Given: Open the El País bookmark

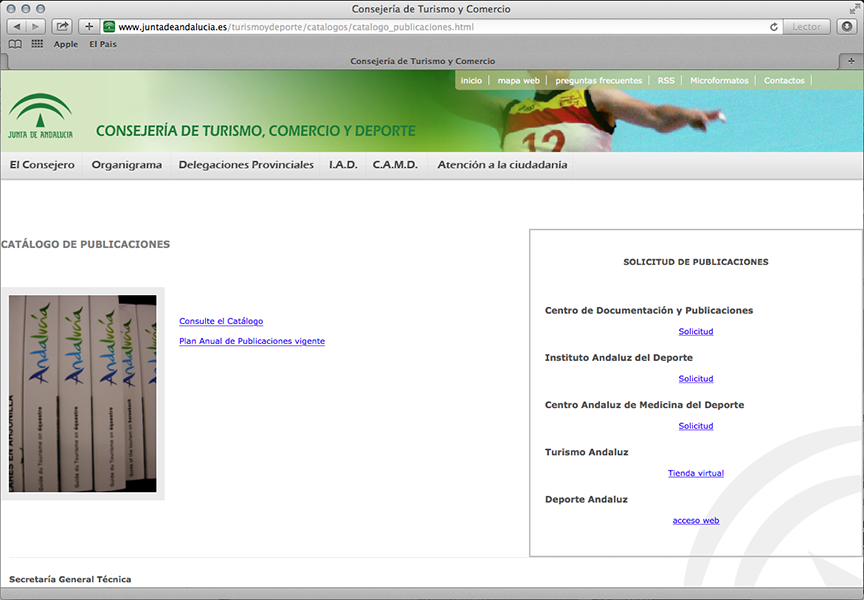Looking at the screenshot, I should click(102, 44).
